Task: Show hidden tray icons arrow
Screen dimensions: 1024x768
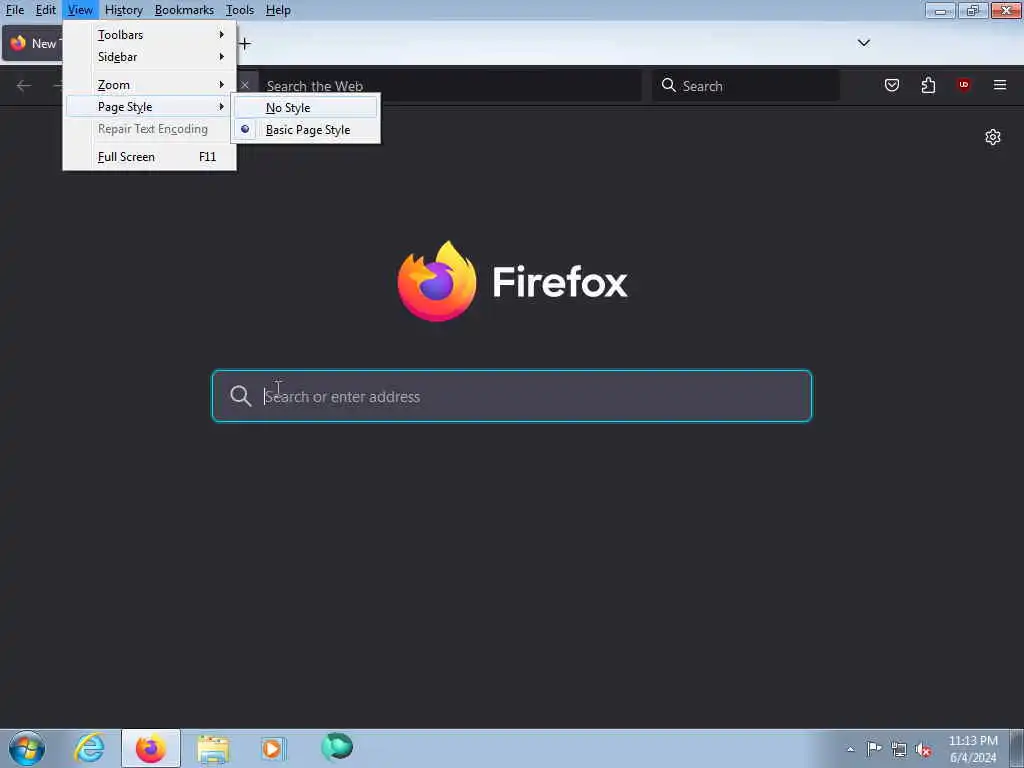Action: [x=850, y=750]
